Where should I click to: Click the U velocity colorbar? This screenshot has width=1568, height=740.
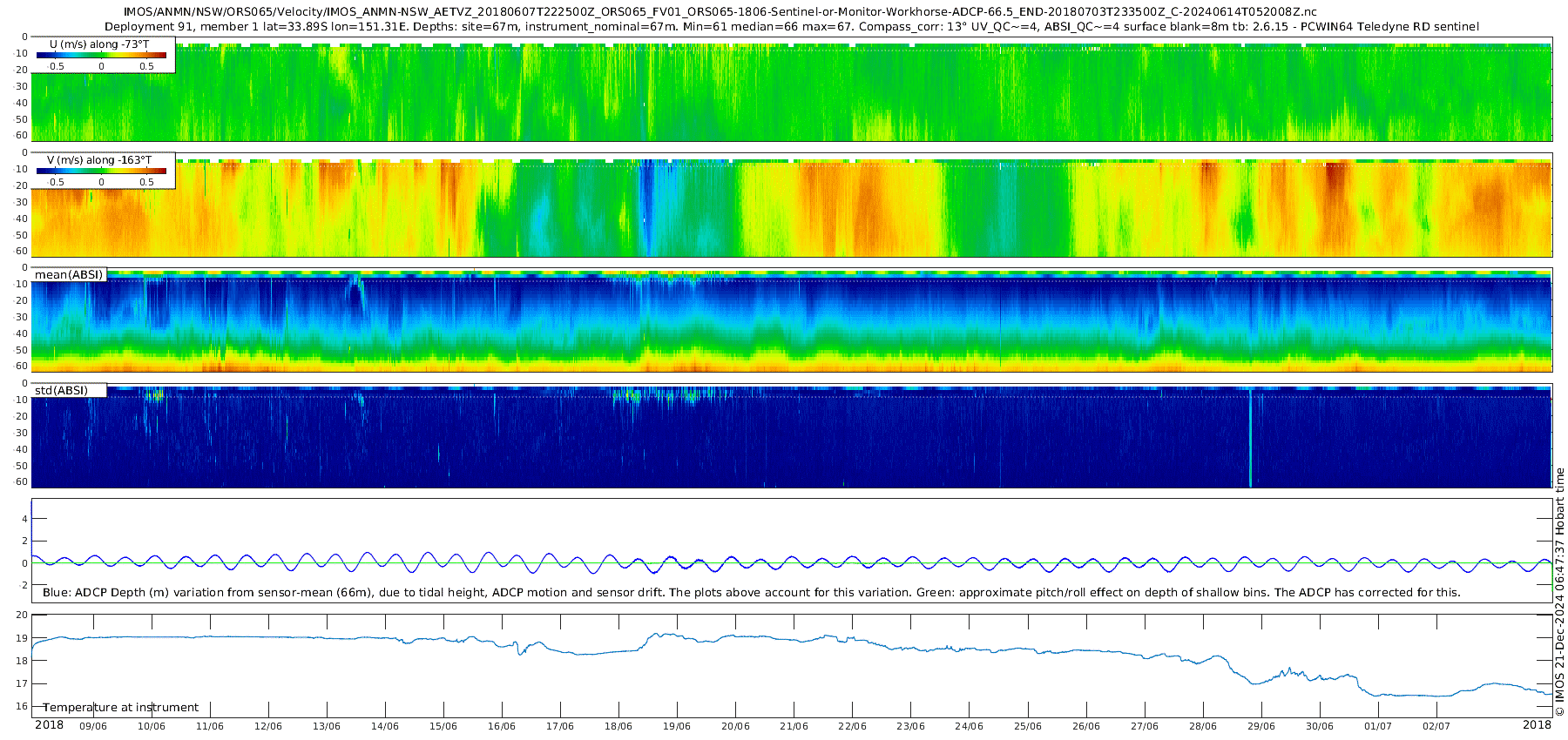tap(101, 55)
